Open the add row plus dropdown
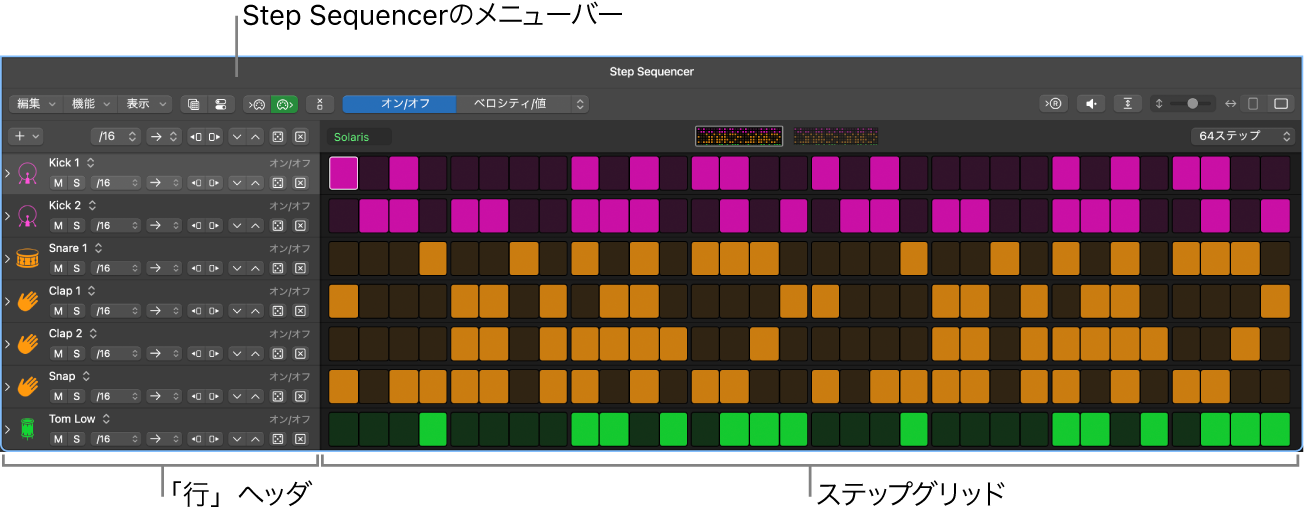 click(25, 137)
